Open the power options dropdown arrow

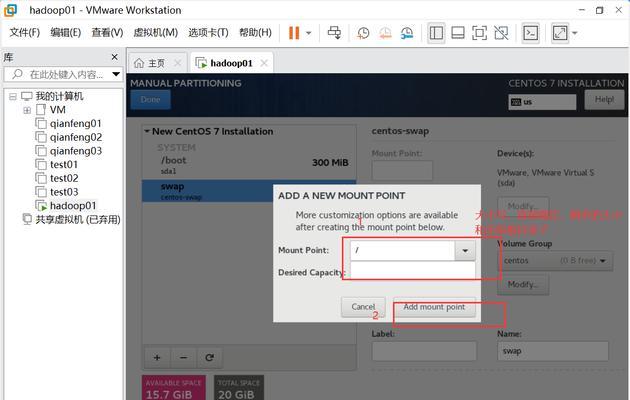click(x=309, y=33)
